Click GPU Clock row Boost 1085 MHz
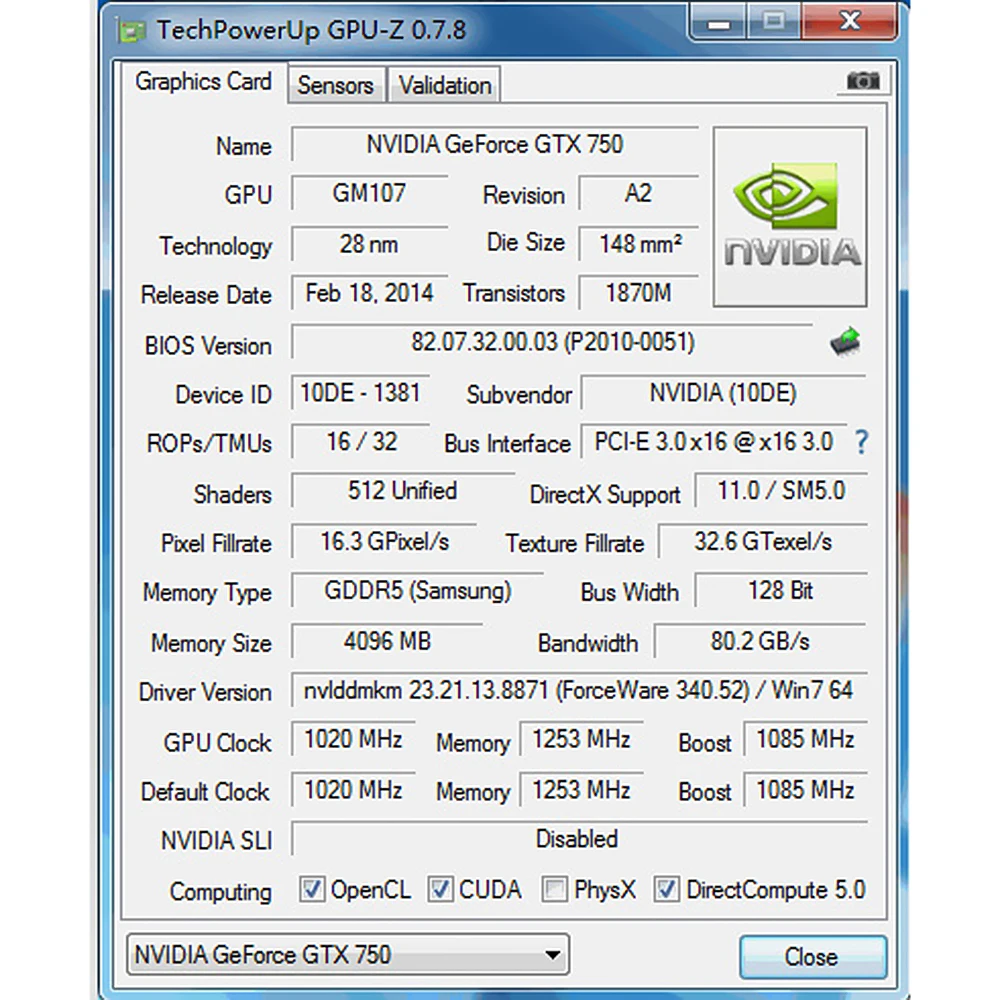This screenshot has height=1000, width=1000. pyautogui.click(x=805, y=740)
